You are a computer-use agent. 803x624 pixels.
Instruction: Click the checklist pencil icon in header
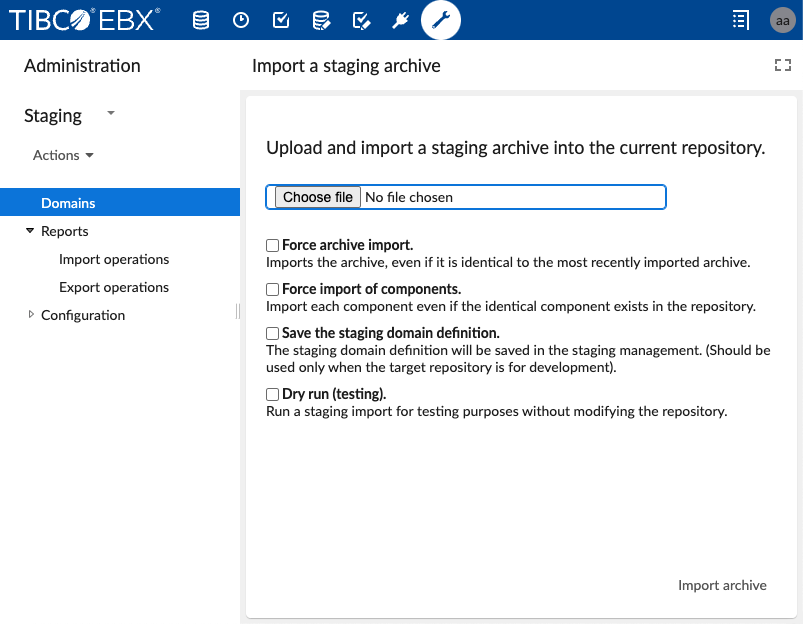(362, 20)
